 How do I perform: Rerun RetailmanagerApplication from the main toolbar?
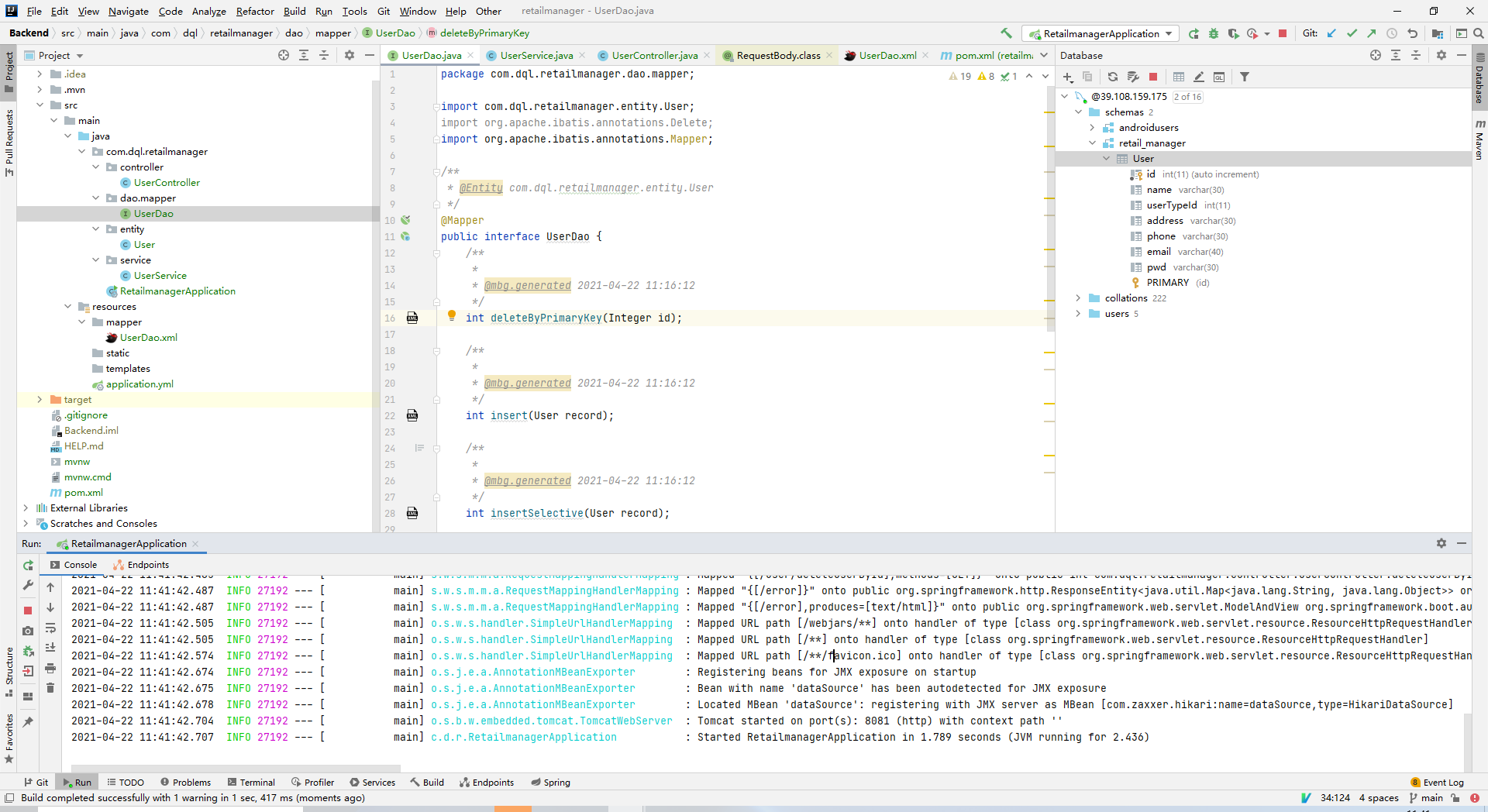point(1193,33)
